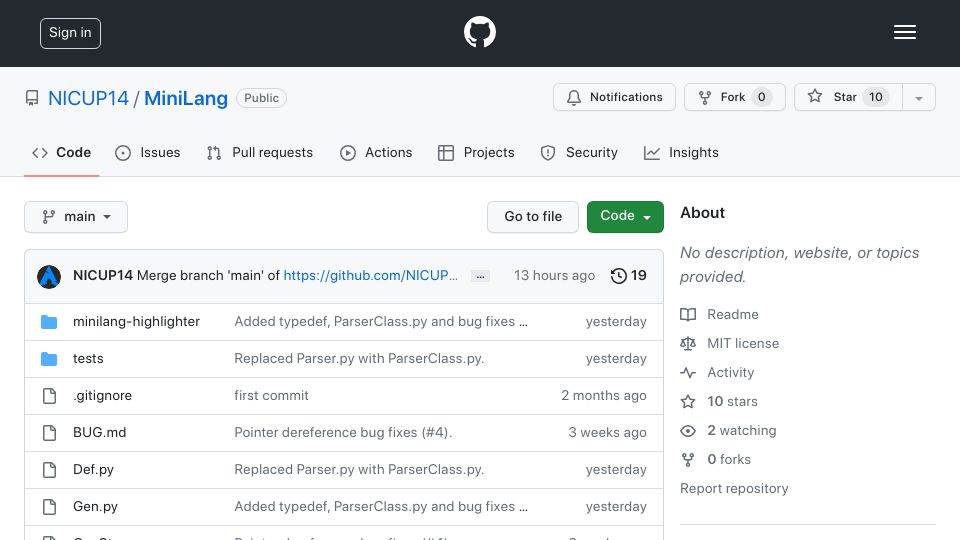Screen dimensions: 960x540
Task: Open the Def.py file
Action: coord(93,470)
